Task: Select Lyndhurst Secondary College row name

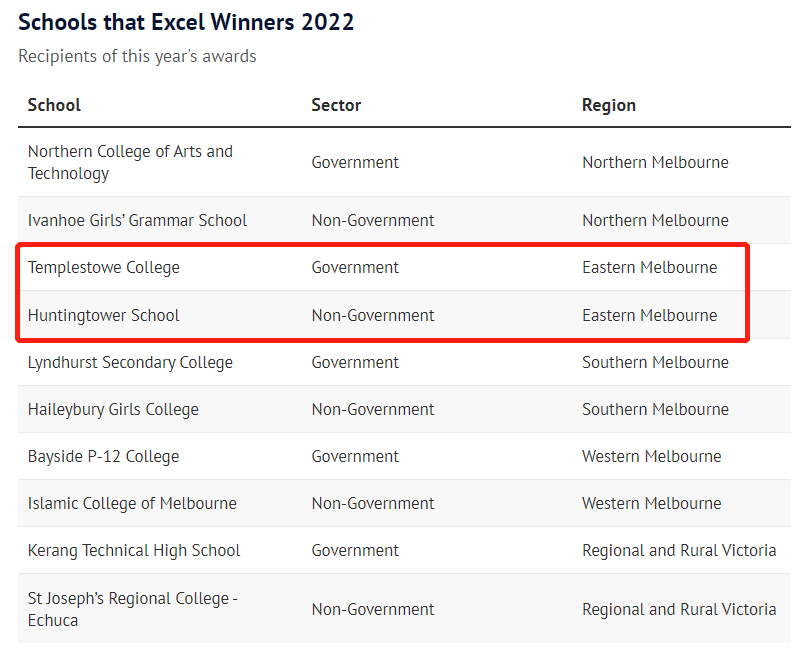Action: click(x=130, y=362)
